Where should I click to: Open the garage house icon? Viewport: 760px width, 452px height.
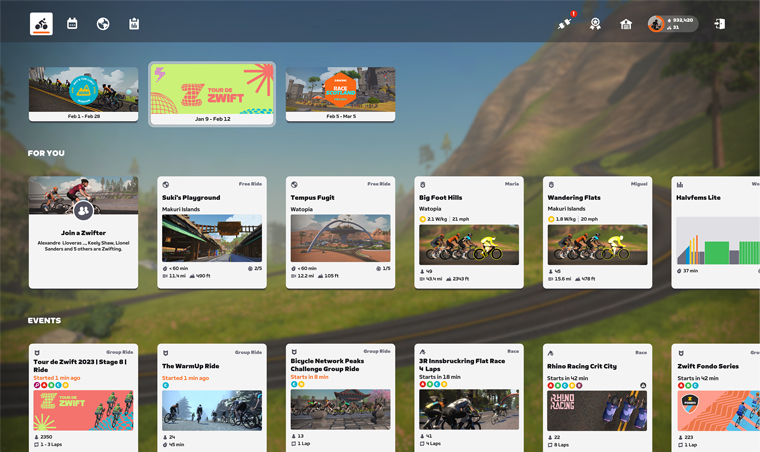[x=626, y=24]
